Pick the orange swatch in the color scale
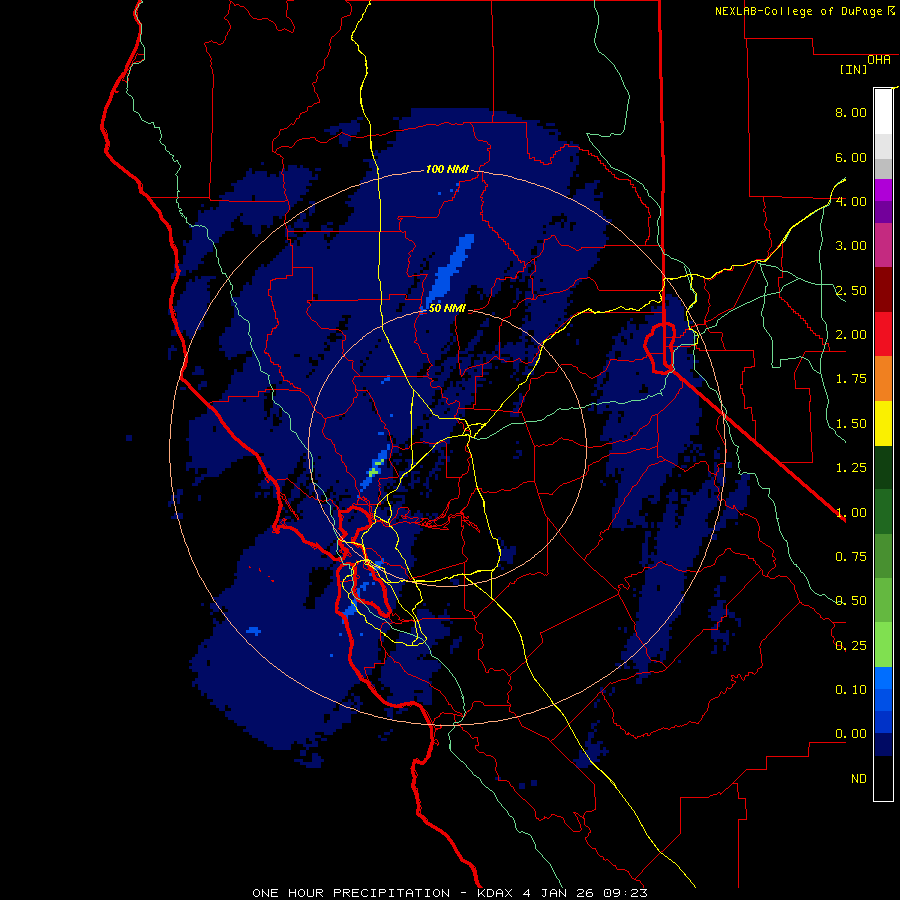This screenshot has width=900, height=900. point(883,379)
